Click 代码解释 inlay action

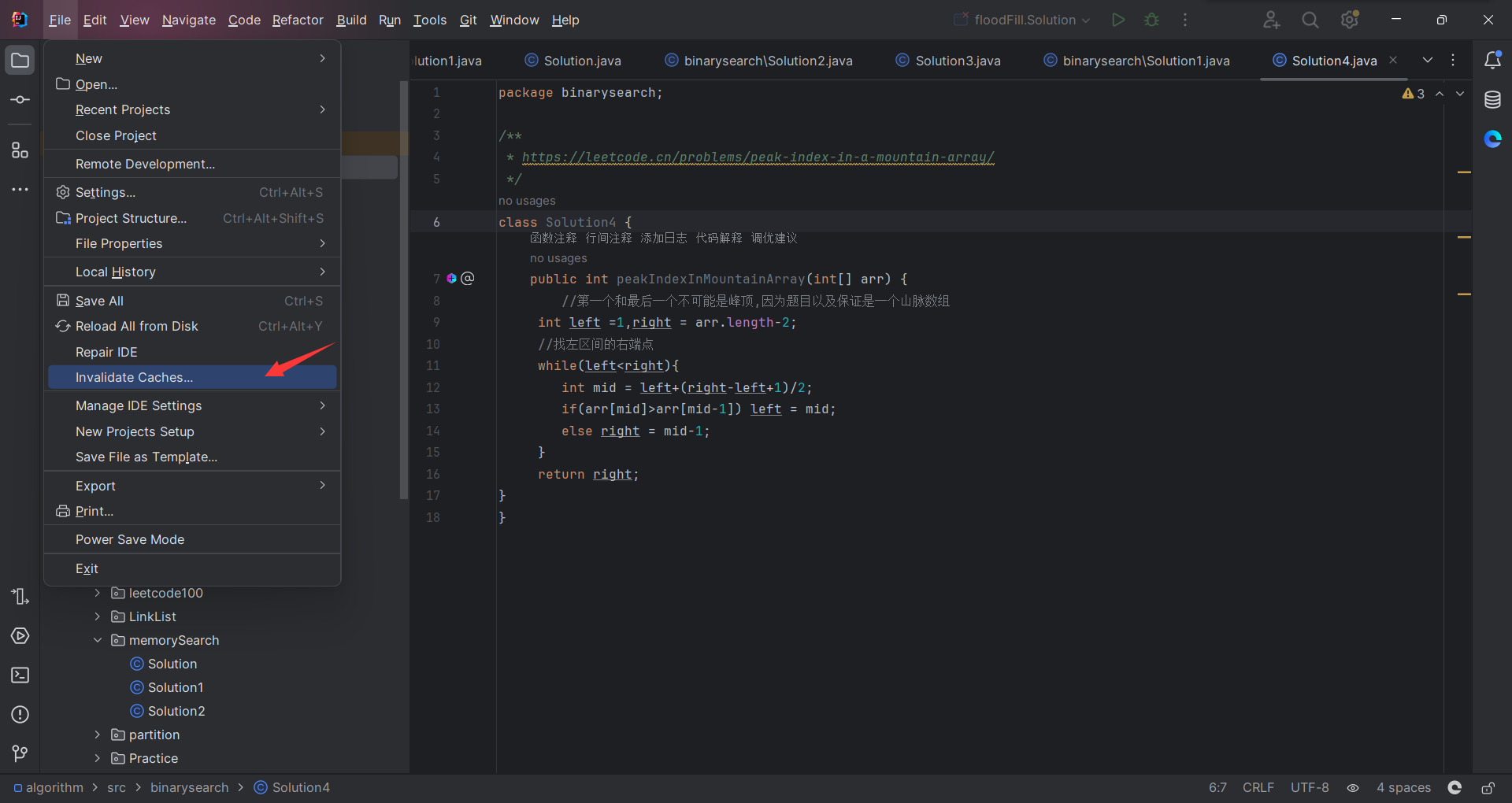(x=718, y=238)
